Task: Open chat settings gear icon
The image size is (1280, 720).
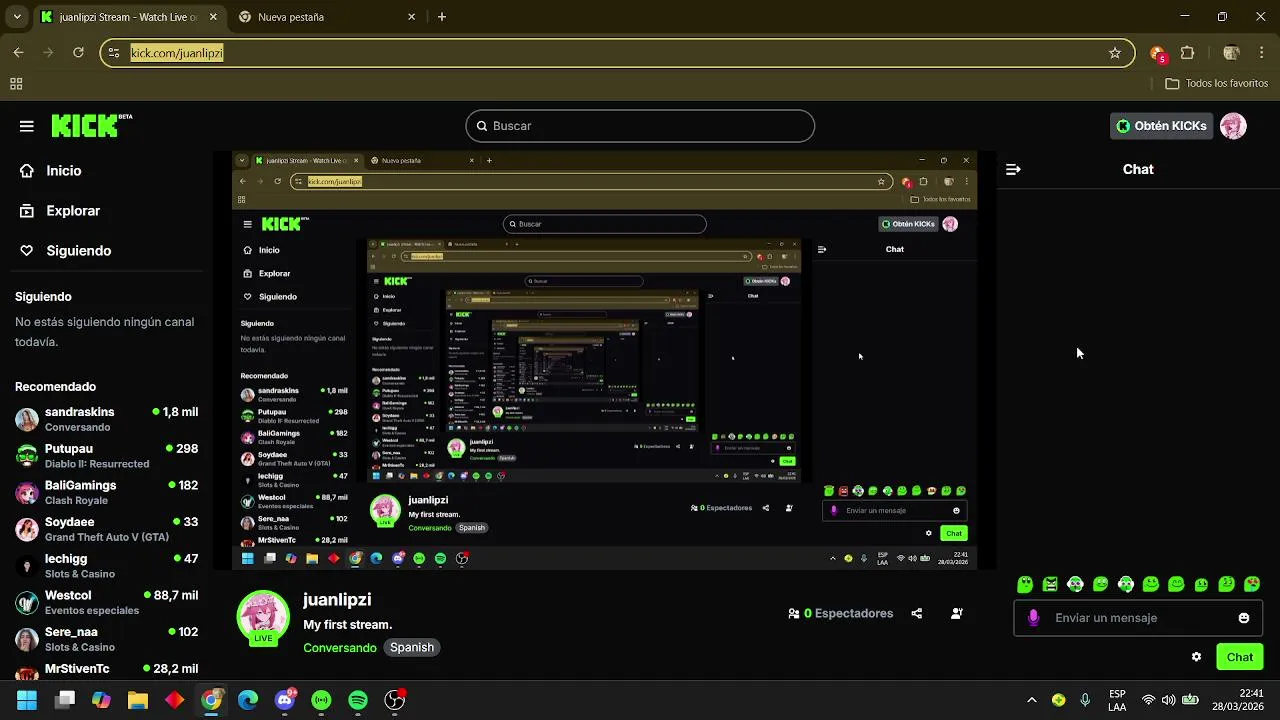Action: (x=1196, y=657)
